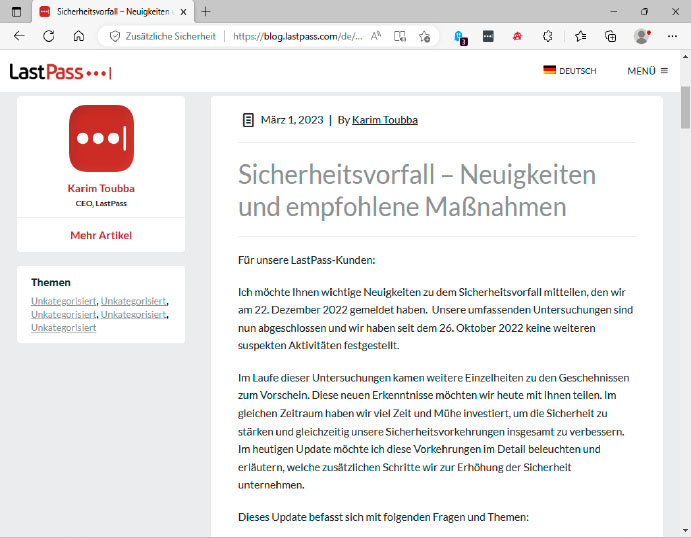Open Mehr Artikel link
Viewport: 691px width, 538px height.
[x=101, y=235]
